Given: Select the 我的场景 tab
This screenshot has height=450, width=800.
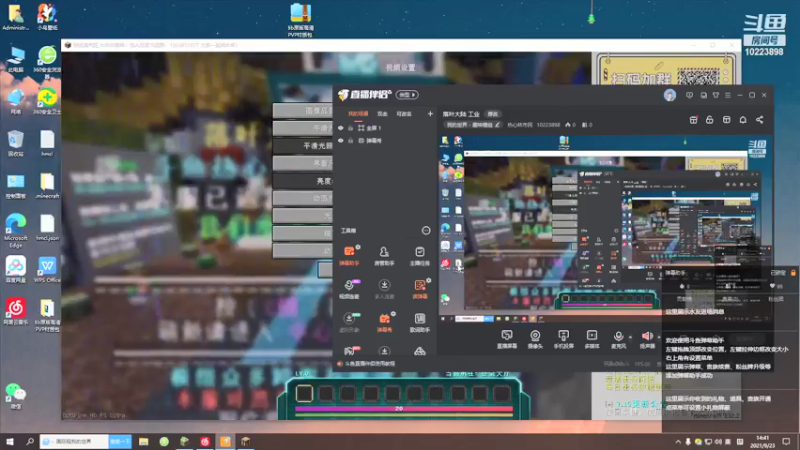Looking at the screenshot, I should point(358,114).
